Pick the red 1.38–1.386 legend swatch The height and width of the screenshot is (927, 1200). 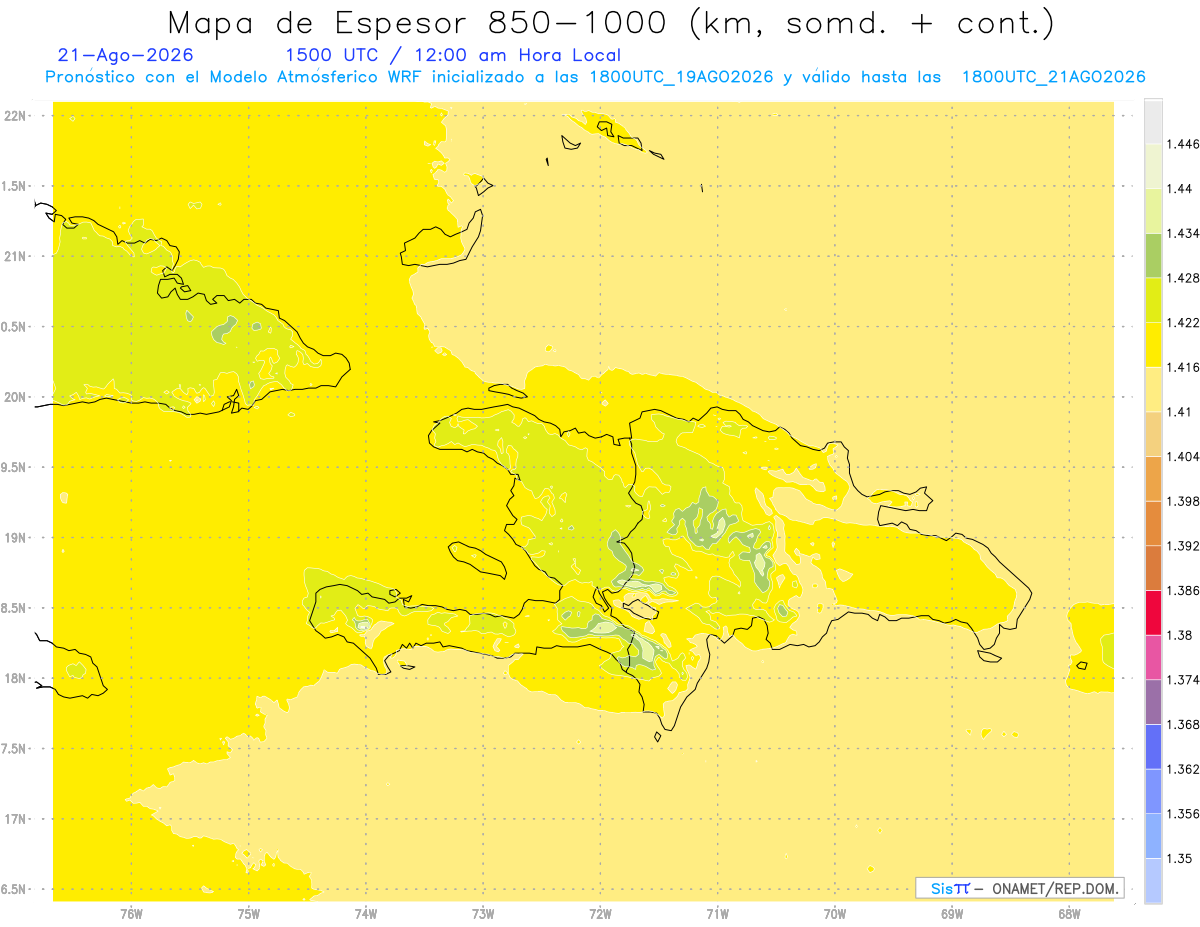click(x=1153, y=613)
